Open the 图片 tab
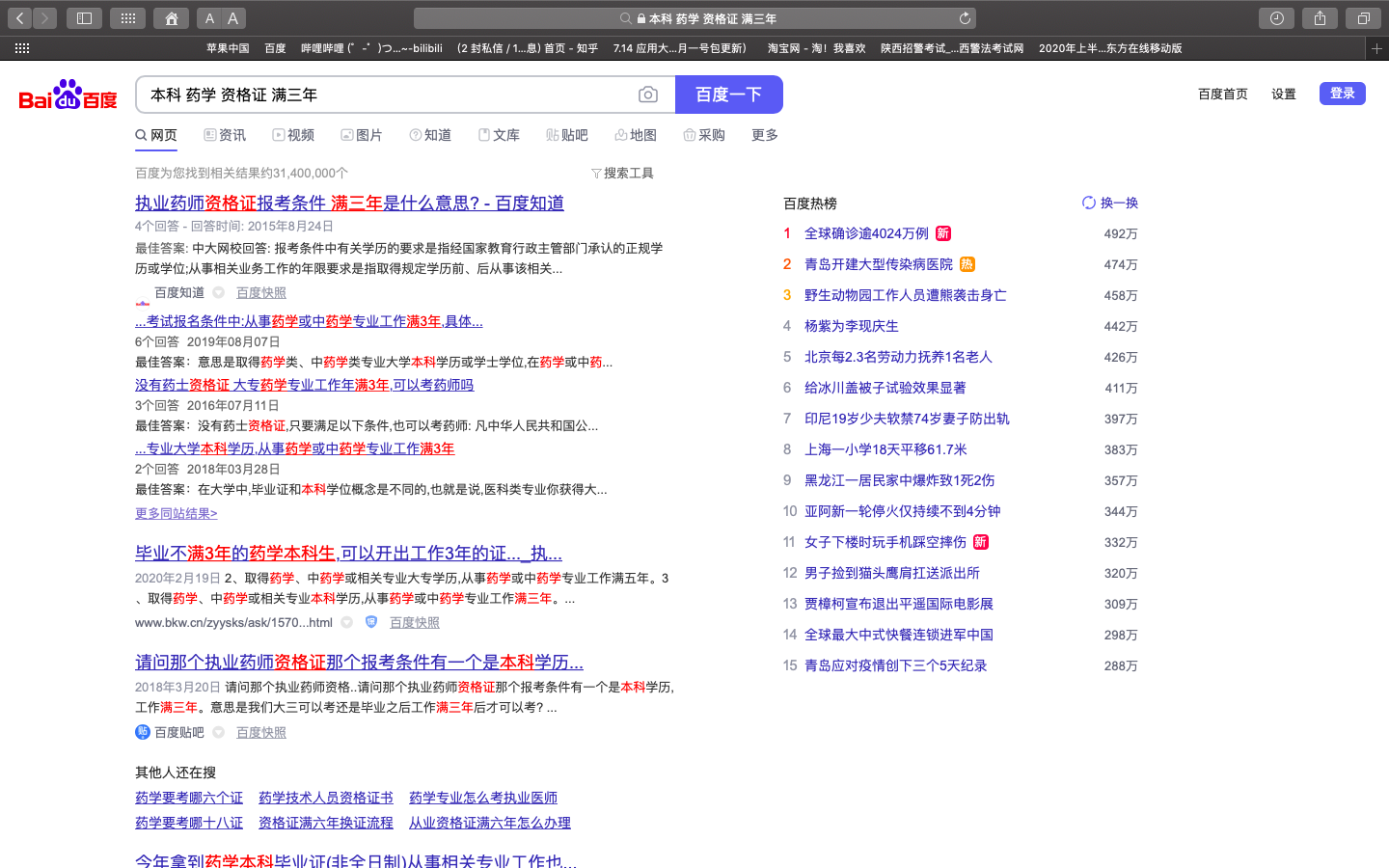1389x868 pixels. point(362,135)
